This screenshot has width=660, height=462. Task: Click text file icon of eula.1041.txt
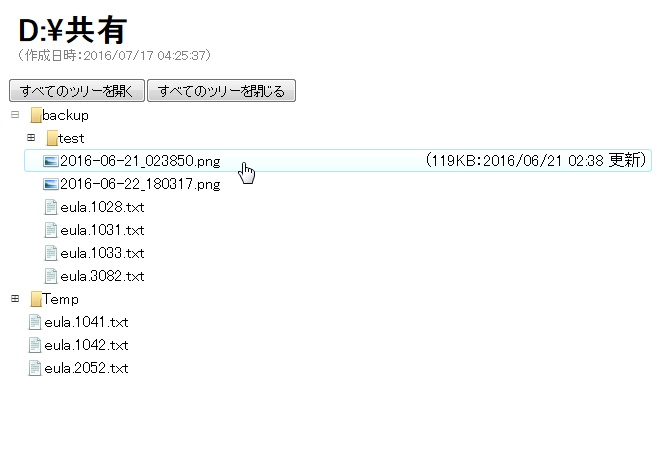35,322
